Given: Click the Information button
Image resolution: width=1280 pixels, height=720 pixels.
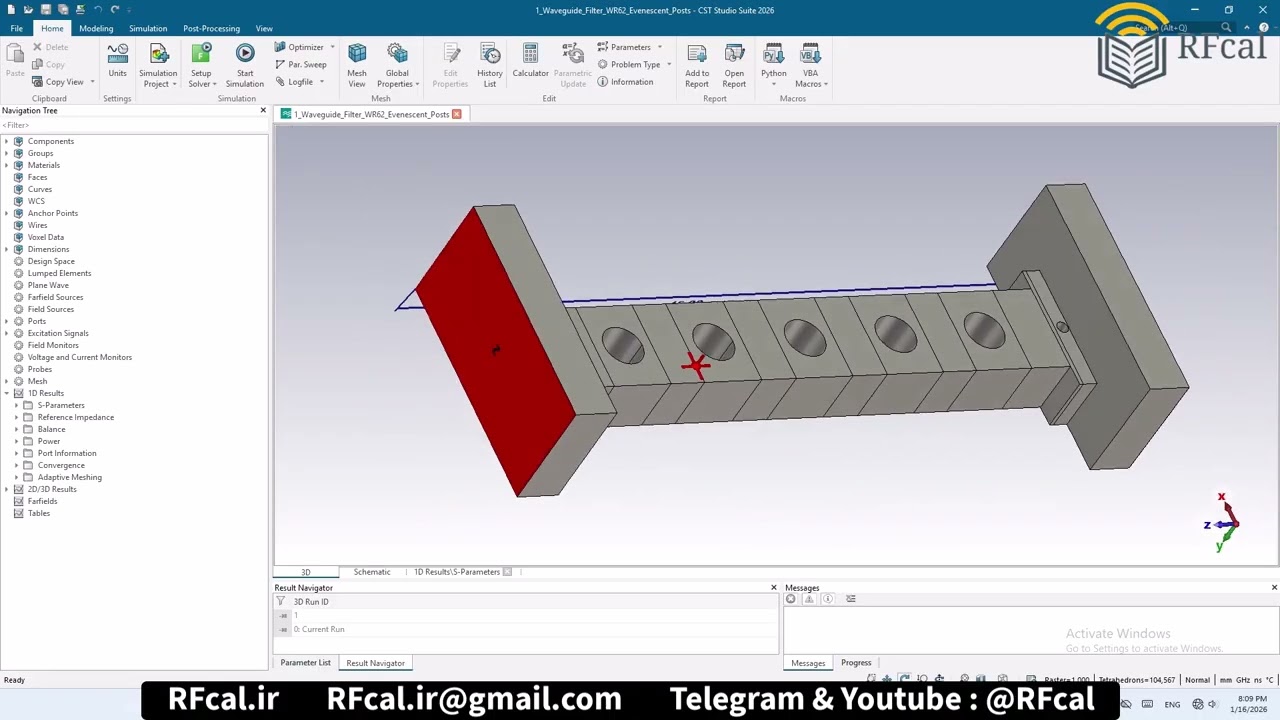Looking at the screenshot, I should pos(625,82).
